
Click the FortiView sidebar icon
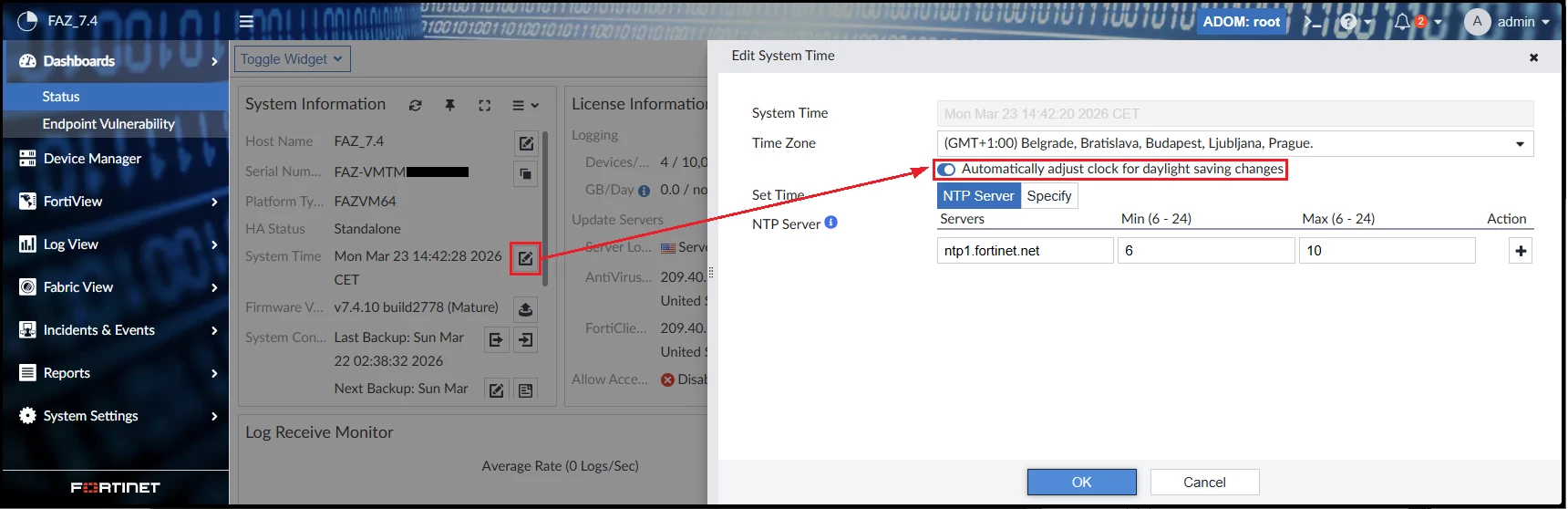tap(27, 202)
